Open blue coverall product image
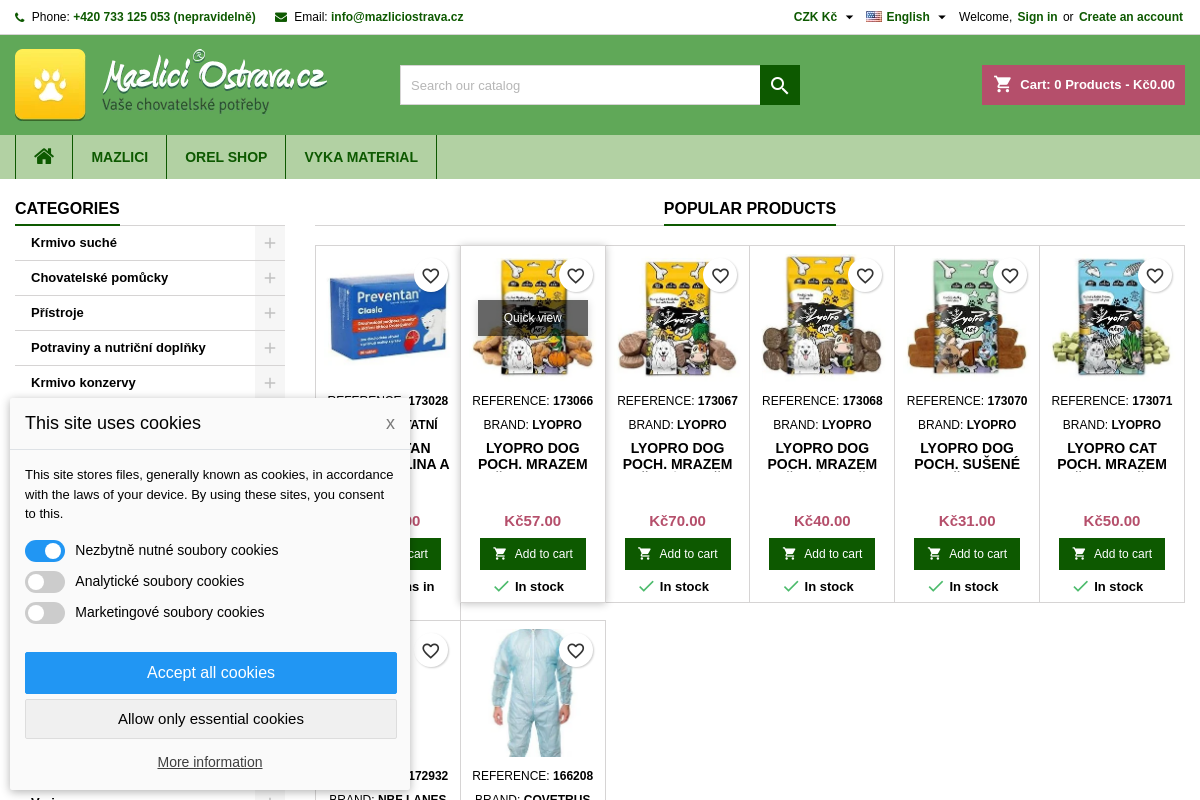1200x800 pixels. [x=533, y=693]
